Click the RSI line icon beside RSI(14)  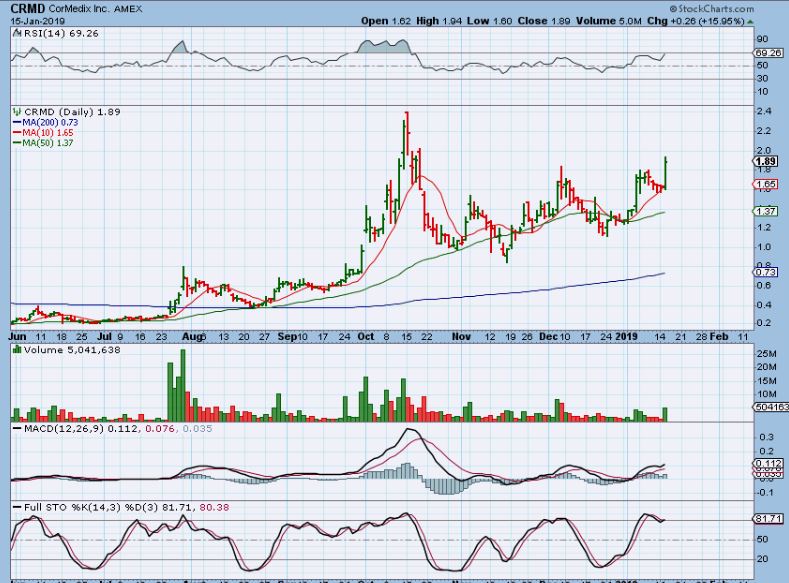click(x=17, y=33)
